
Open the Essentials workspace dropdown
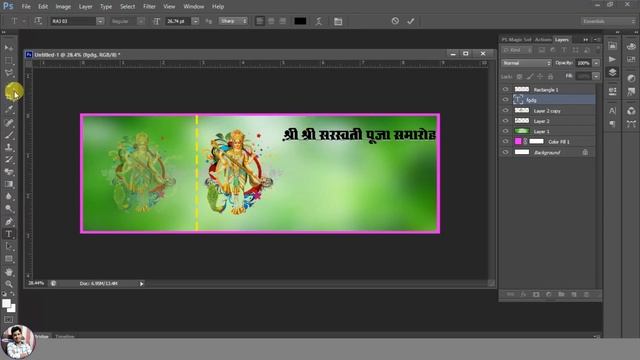click(x=608, y=21)
